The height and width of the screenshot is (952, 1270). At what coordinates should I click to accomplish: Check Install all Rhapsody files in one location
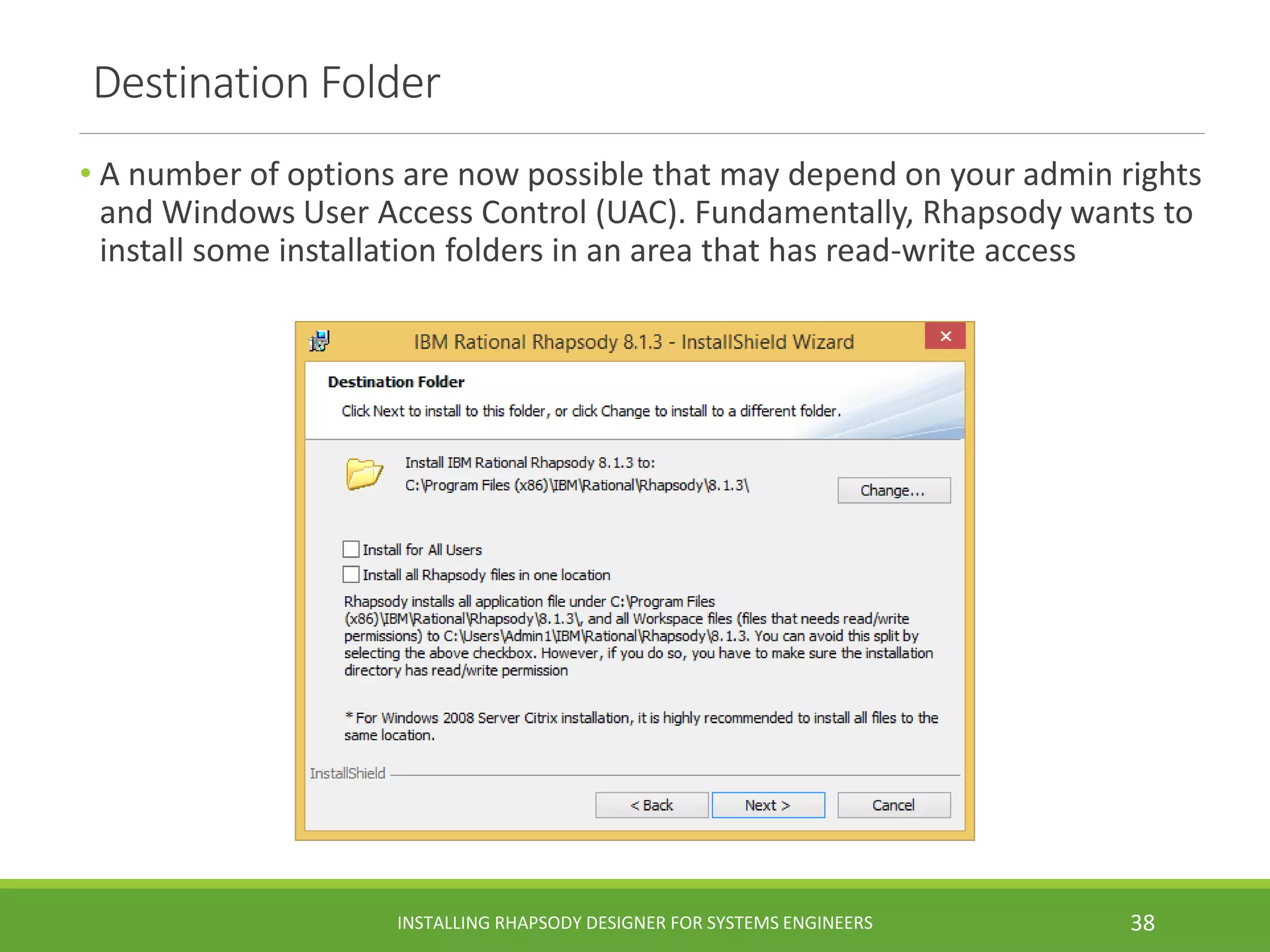point(351,575)
